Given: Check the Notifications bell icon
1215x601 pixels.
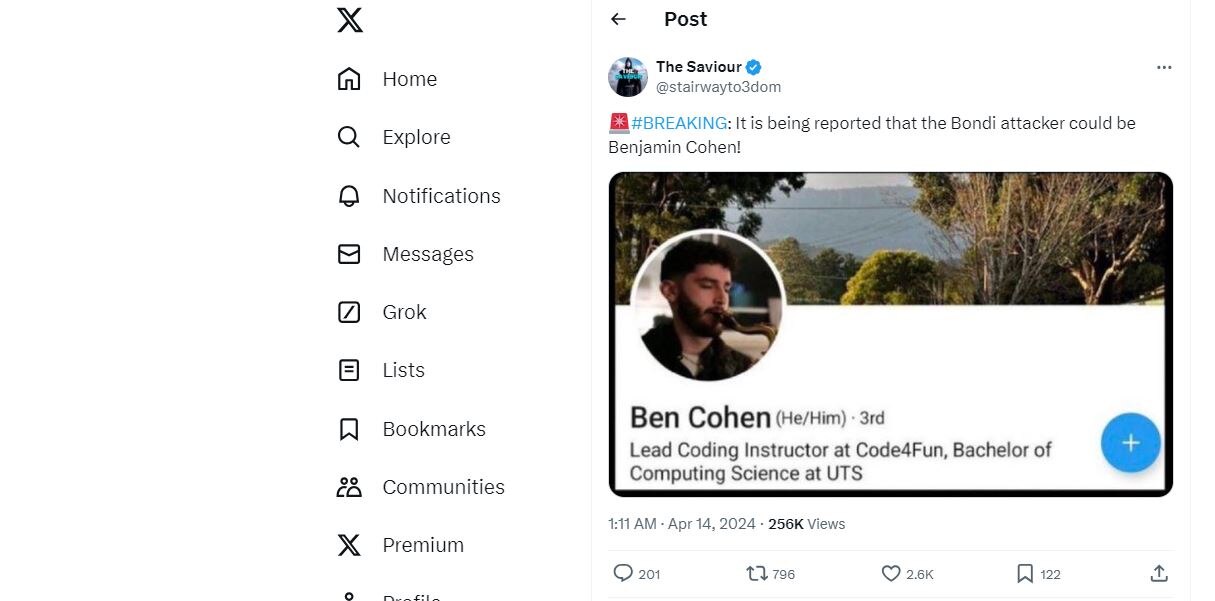Looking at the screenshot, I should click(348, 195).
